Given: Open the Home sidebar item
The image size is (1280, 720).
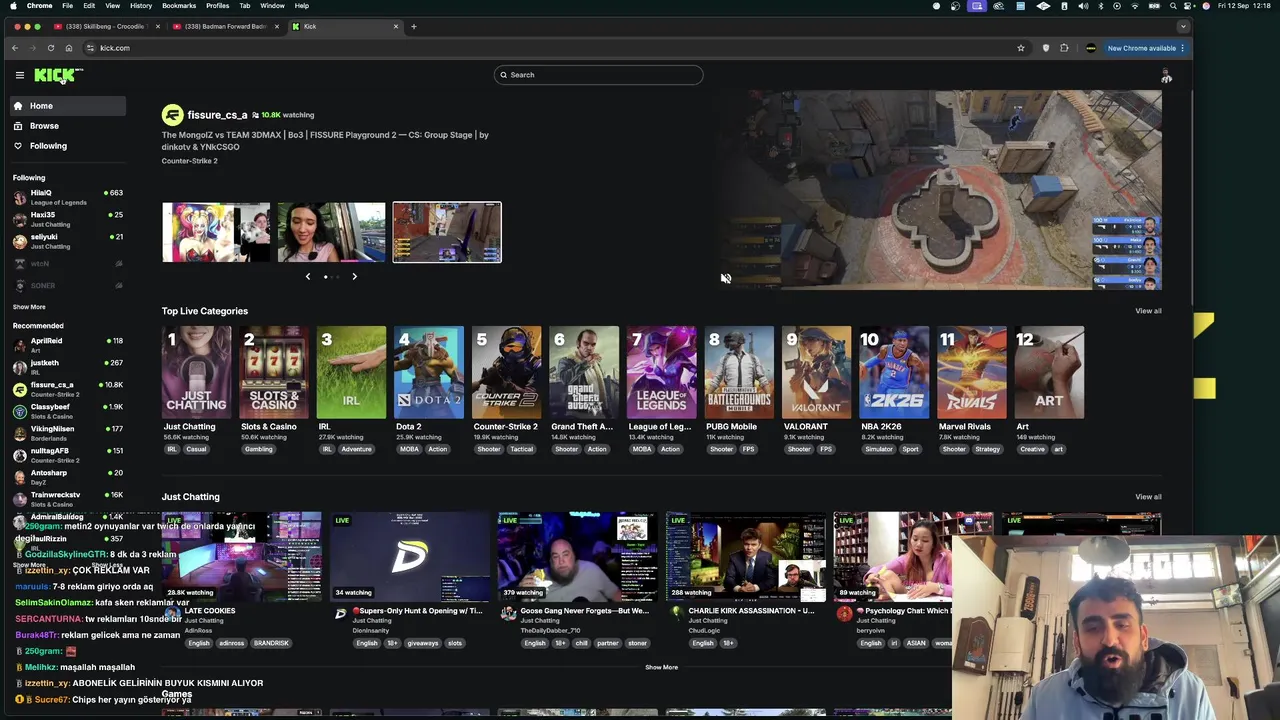Looking at the screenshot, I should (x=68, y=106).
